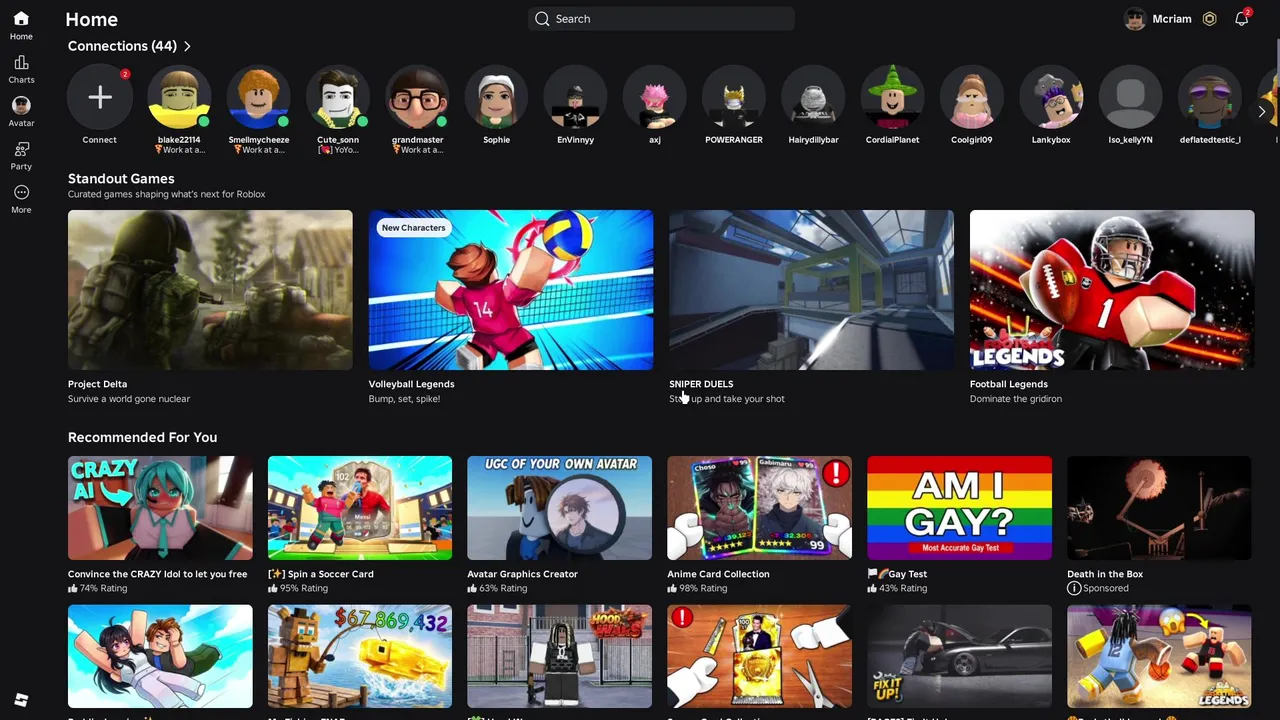Viewport: 1280px width, 720px height.
Task: Click the "New Characters" badge
Action: click(413, 228)
